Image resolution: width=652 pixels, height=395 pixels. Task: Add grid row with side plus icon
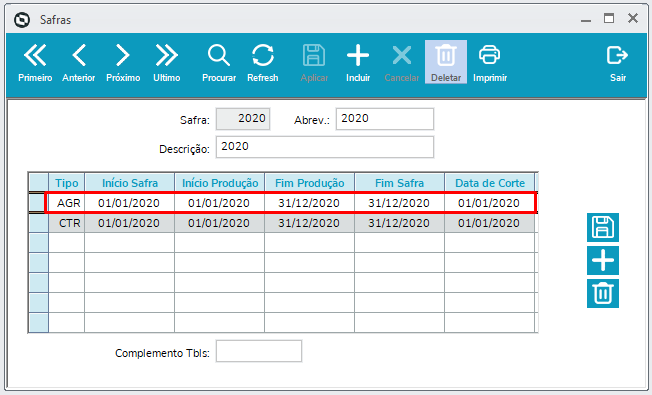click(603, 261)
